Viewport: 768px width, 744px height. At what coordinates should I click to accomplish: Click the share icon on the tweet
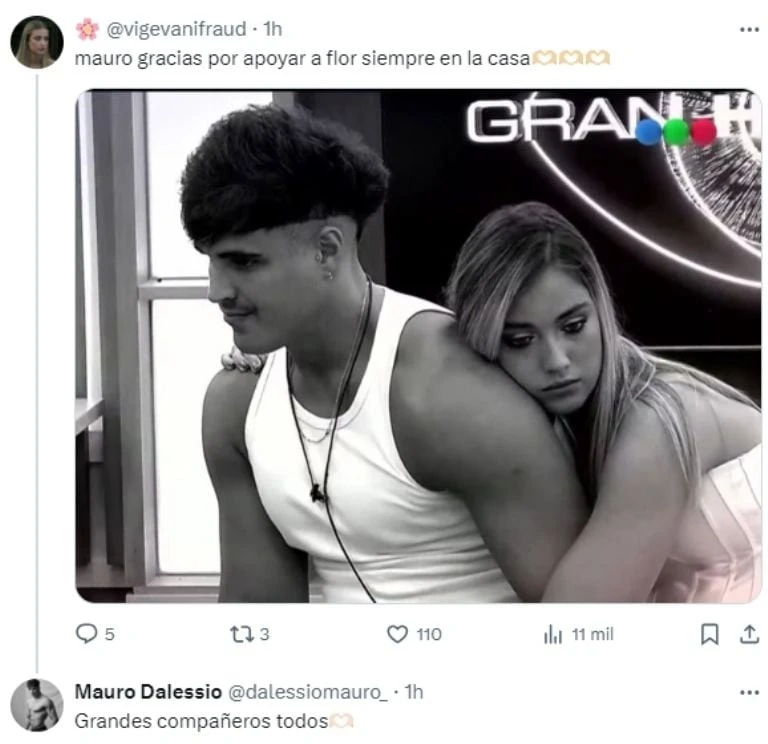(747, 634)
